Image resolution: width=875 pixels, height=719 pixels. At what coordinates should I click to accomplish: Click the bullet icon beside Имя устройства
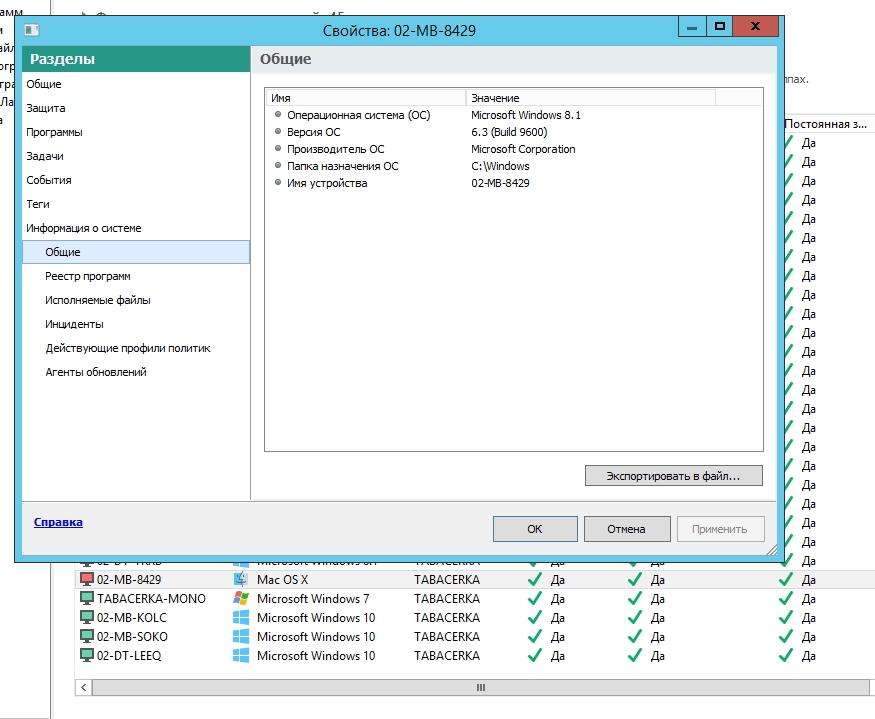(278, 183)
